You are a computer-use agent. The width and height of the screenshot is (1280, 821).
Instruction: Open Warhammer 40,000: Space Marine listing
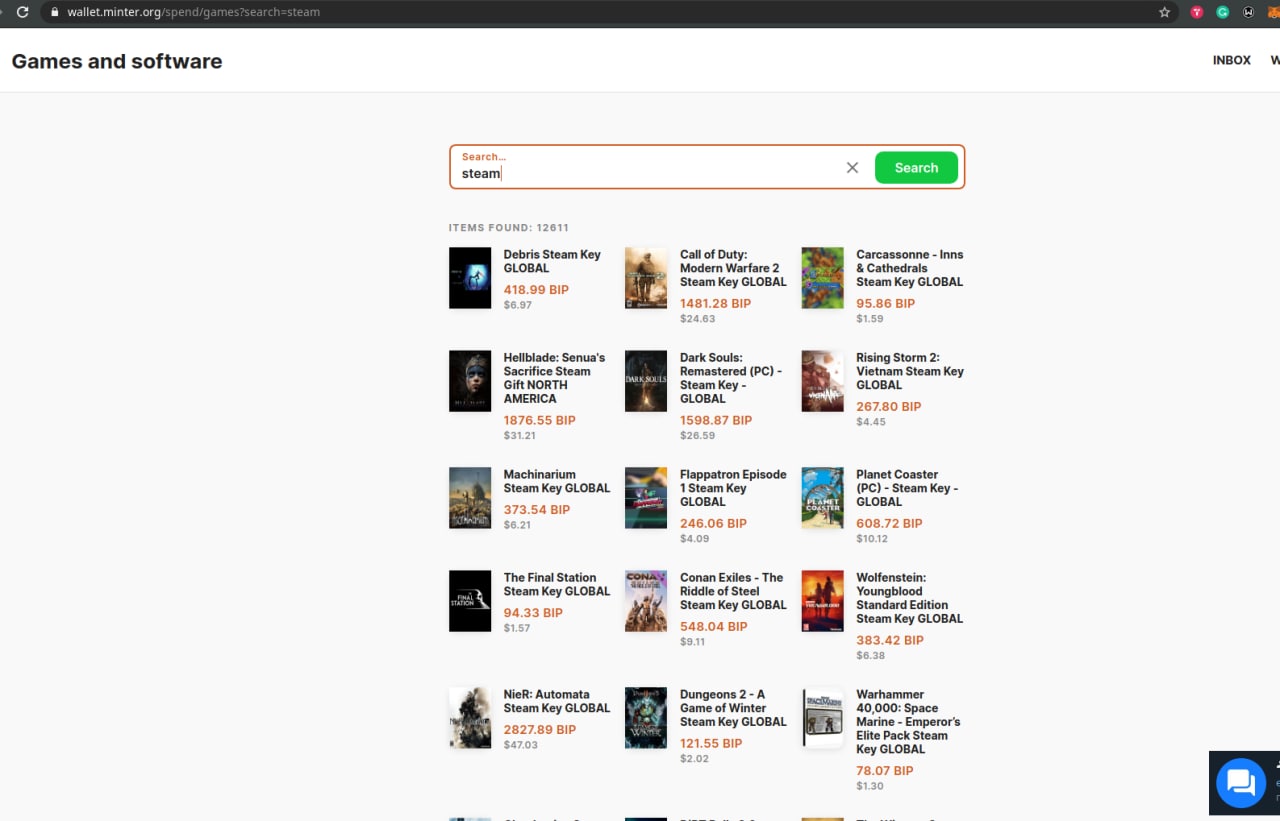tap(908, 722)
